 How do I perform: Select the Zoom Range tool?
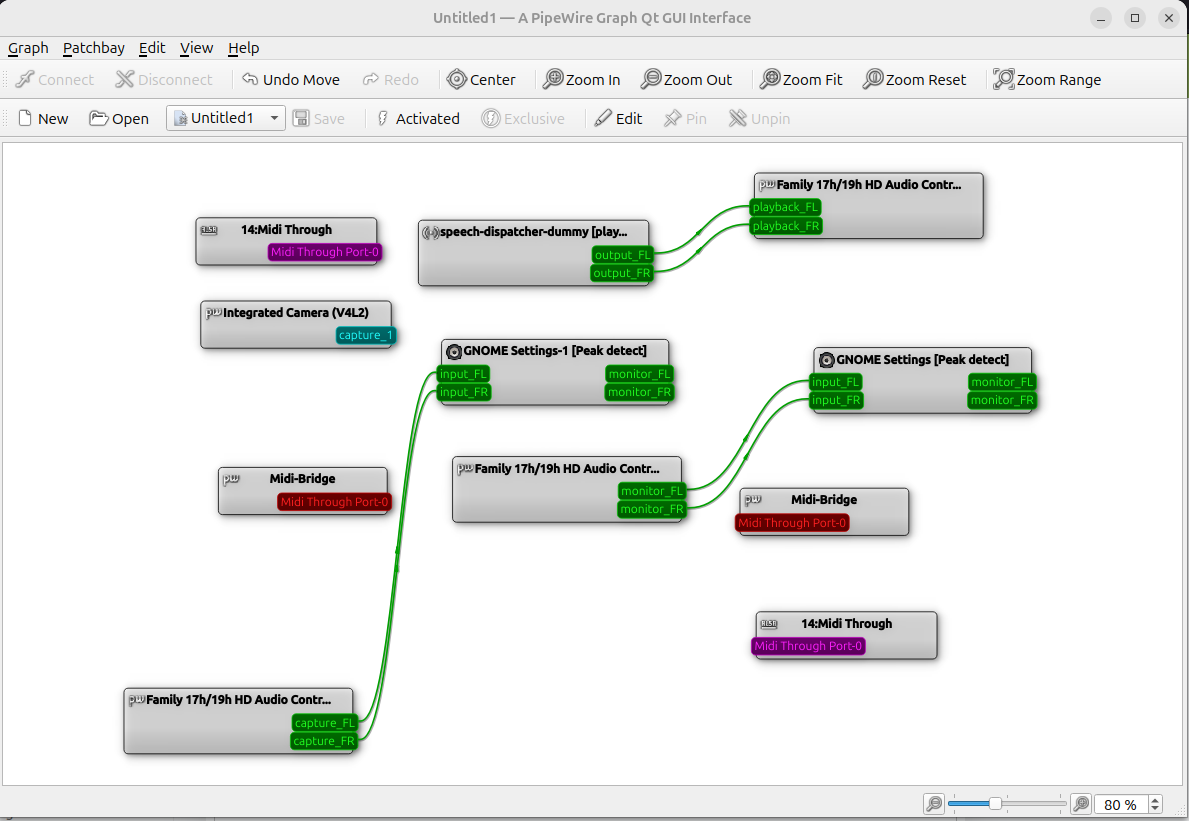1003,80
